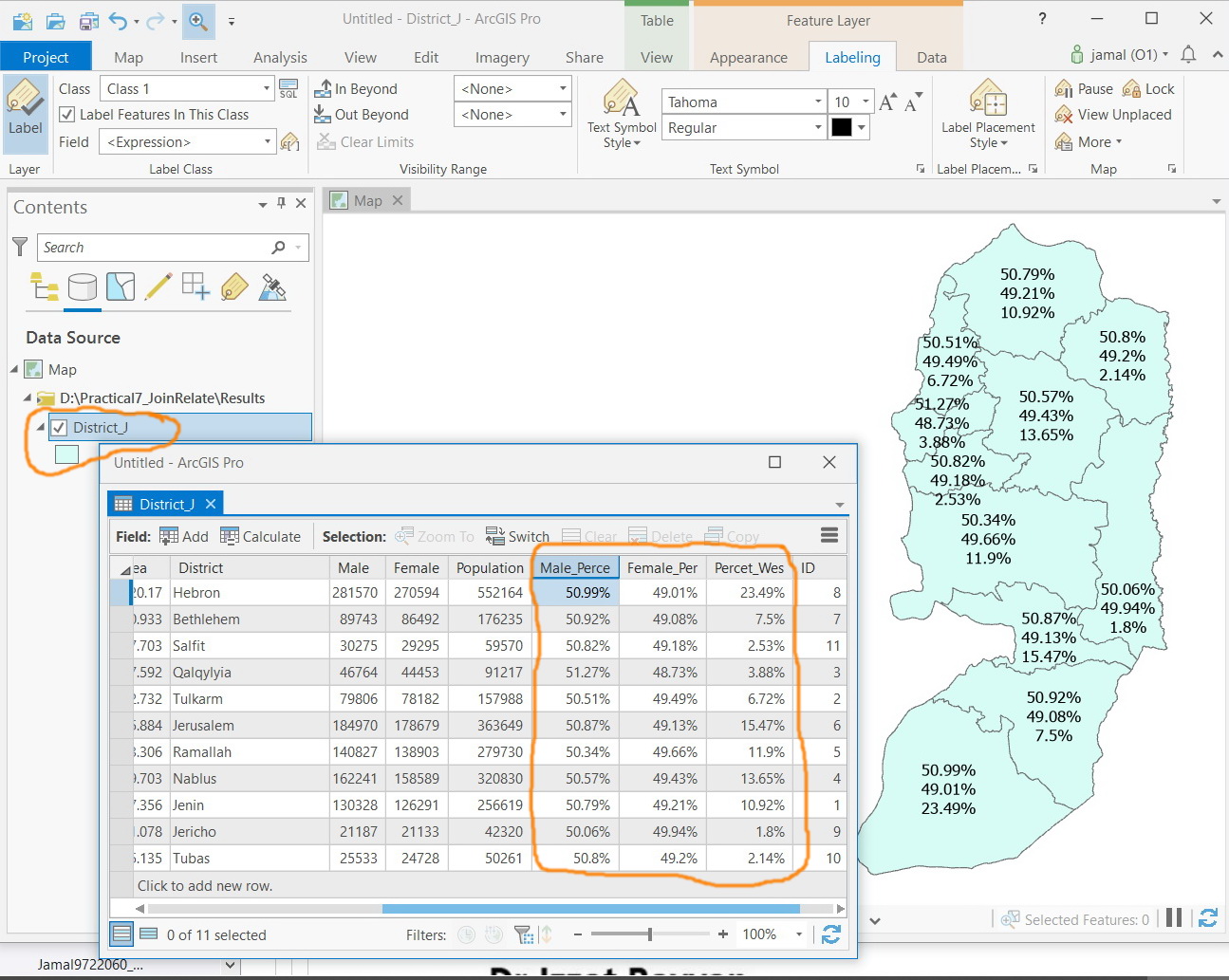Click the SQL query icon beside Class
This screenshot has width=1229, height=980.
pyautogui.click(x=289, y=89)
